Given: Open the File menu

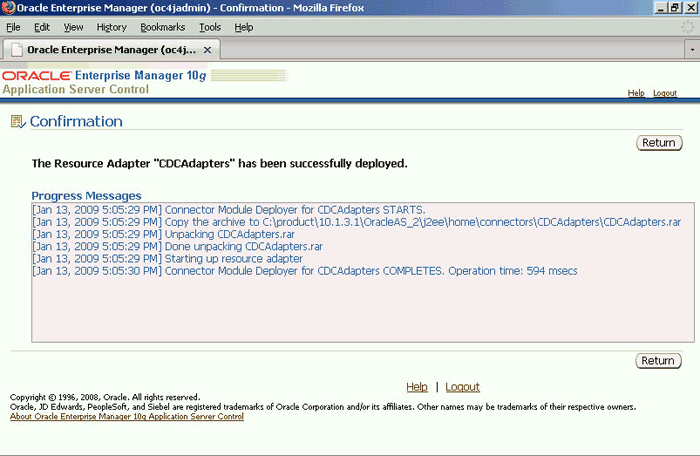Looking at the screenshot, I should 13,27.
